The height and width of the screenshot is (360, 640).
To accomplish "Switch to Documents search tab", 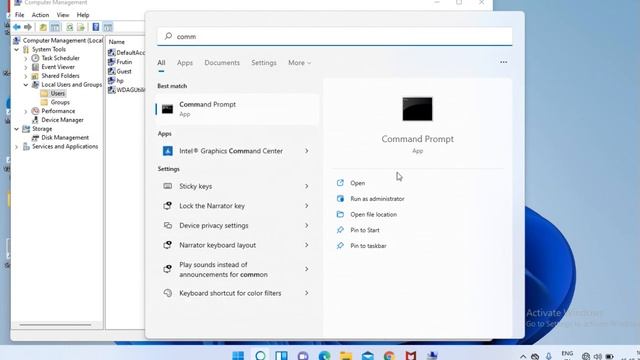I will pyautogui.click(x=222, y=62).
